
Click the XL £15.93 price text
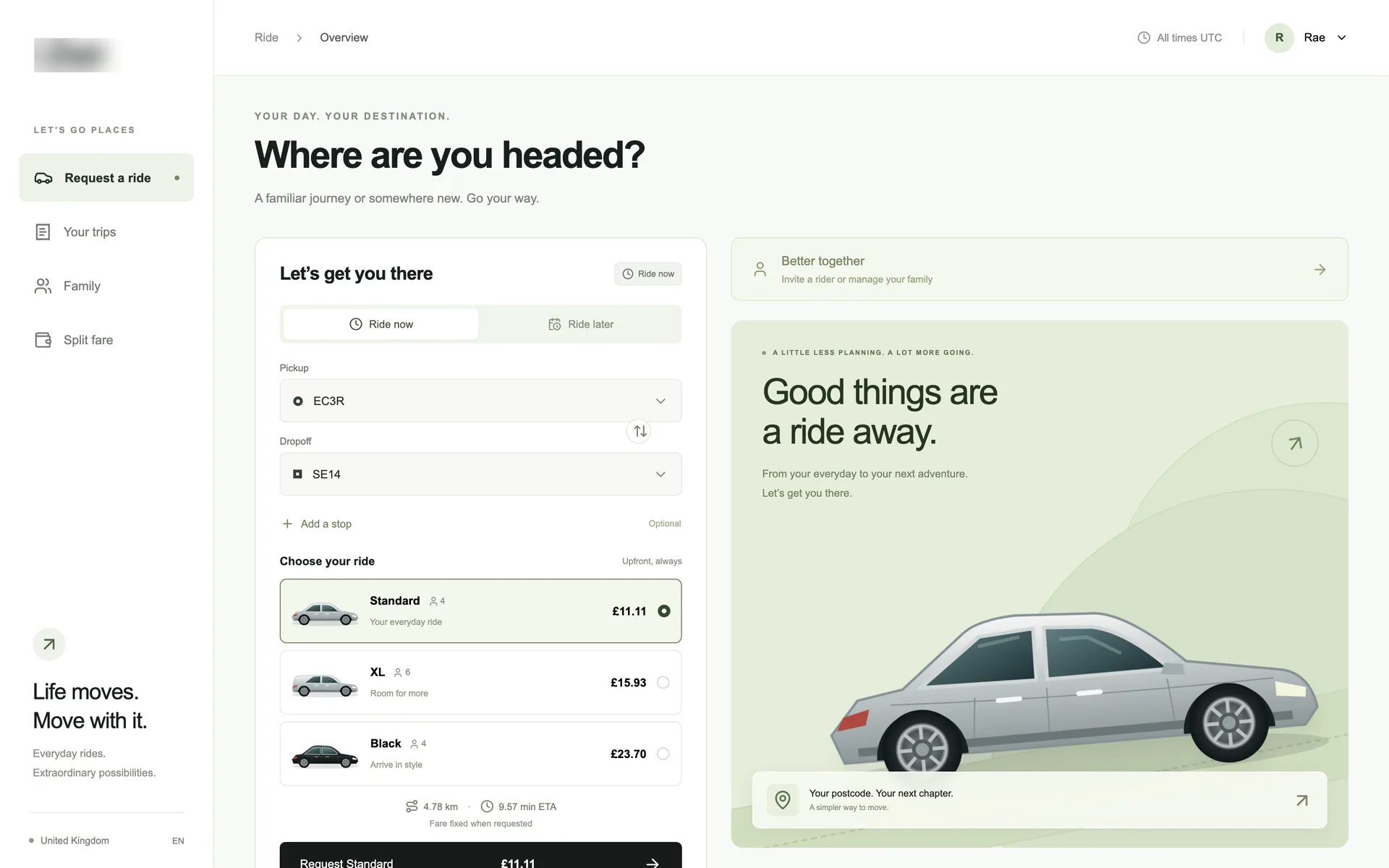(628, 683)
